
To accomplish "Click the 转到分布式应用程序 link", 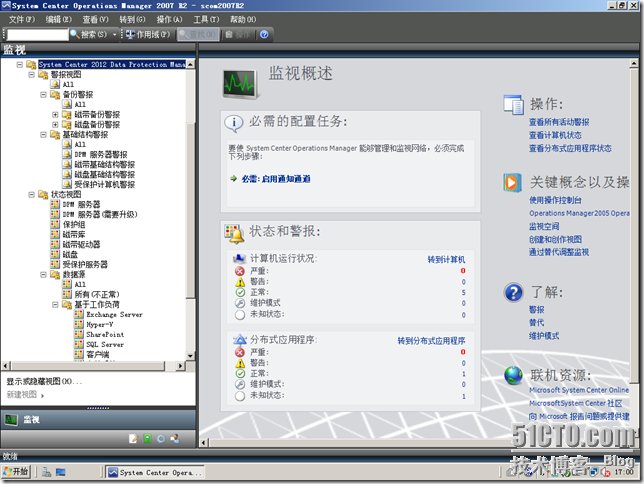I will (x=431, y=341).
